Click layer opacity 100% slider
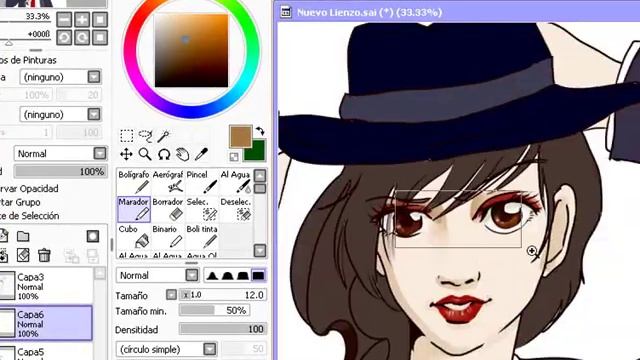640x360 pixels. [60, 171]
